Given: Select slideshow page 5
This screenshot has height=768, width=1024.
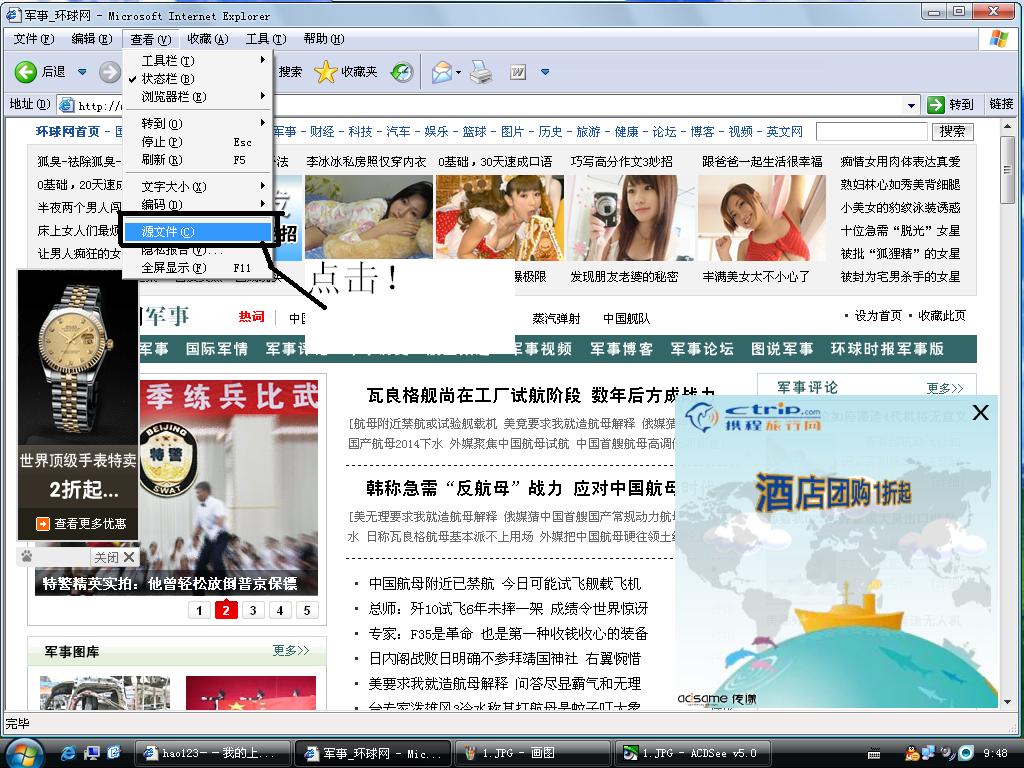Looking at the screenshot, I should (306, 611).
